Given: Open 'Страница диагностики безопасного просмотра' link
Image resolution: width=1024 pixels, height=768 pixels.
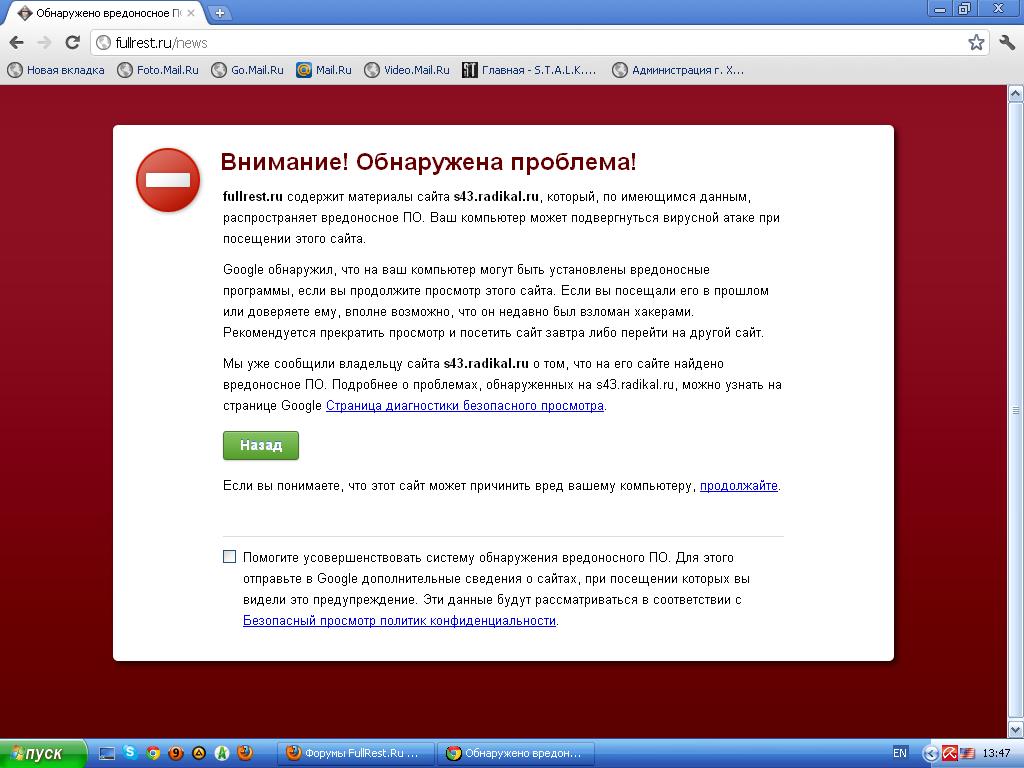Looking at the screenshot, I should coord(465,406).
